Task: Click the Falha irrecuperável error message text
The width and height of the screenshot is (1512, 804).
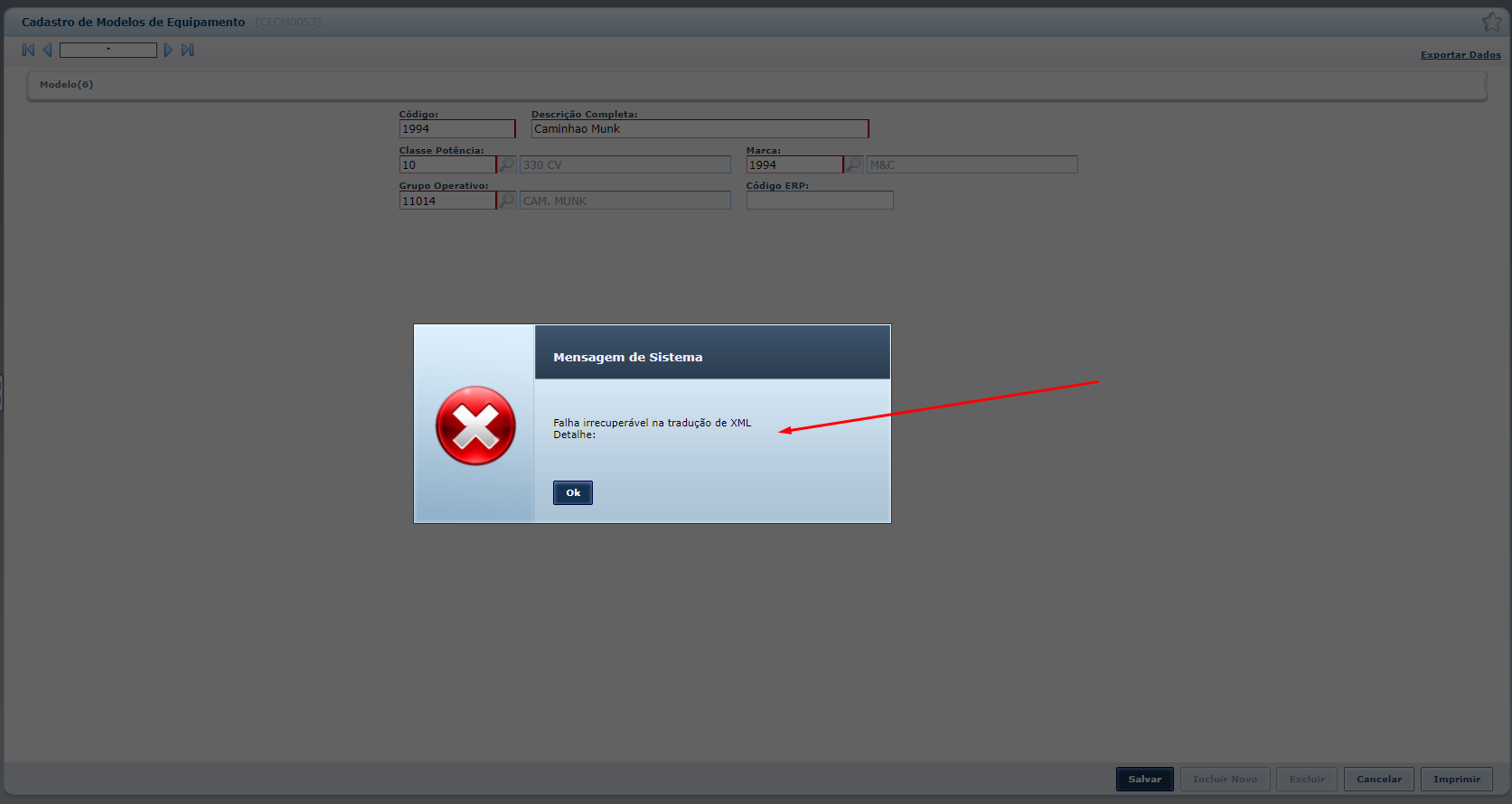Action: (x=653, y=423)
